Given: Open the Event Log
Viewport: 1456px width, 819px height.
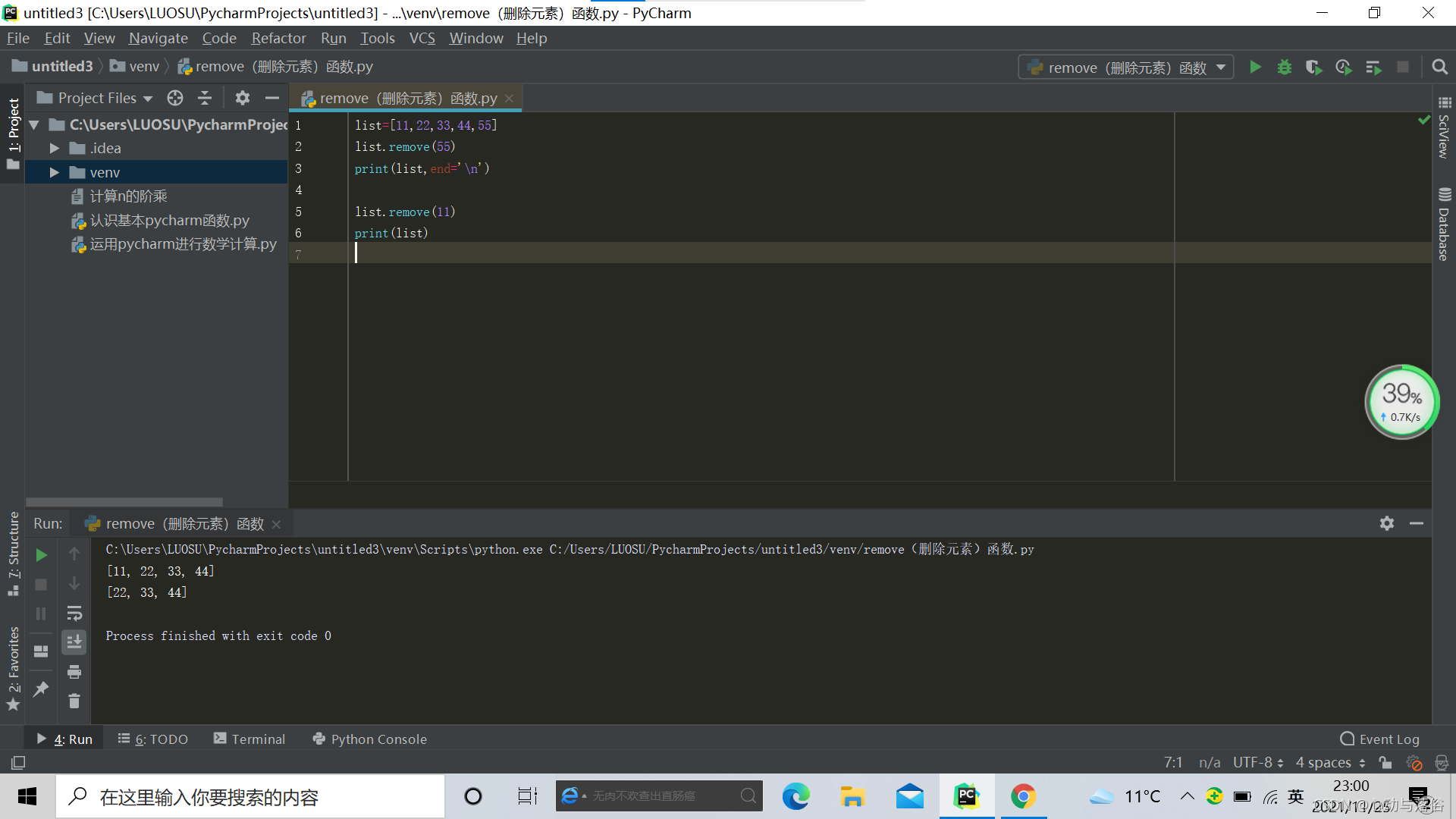Looking at the screenshot, I should (1380, 739).
